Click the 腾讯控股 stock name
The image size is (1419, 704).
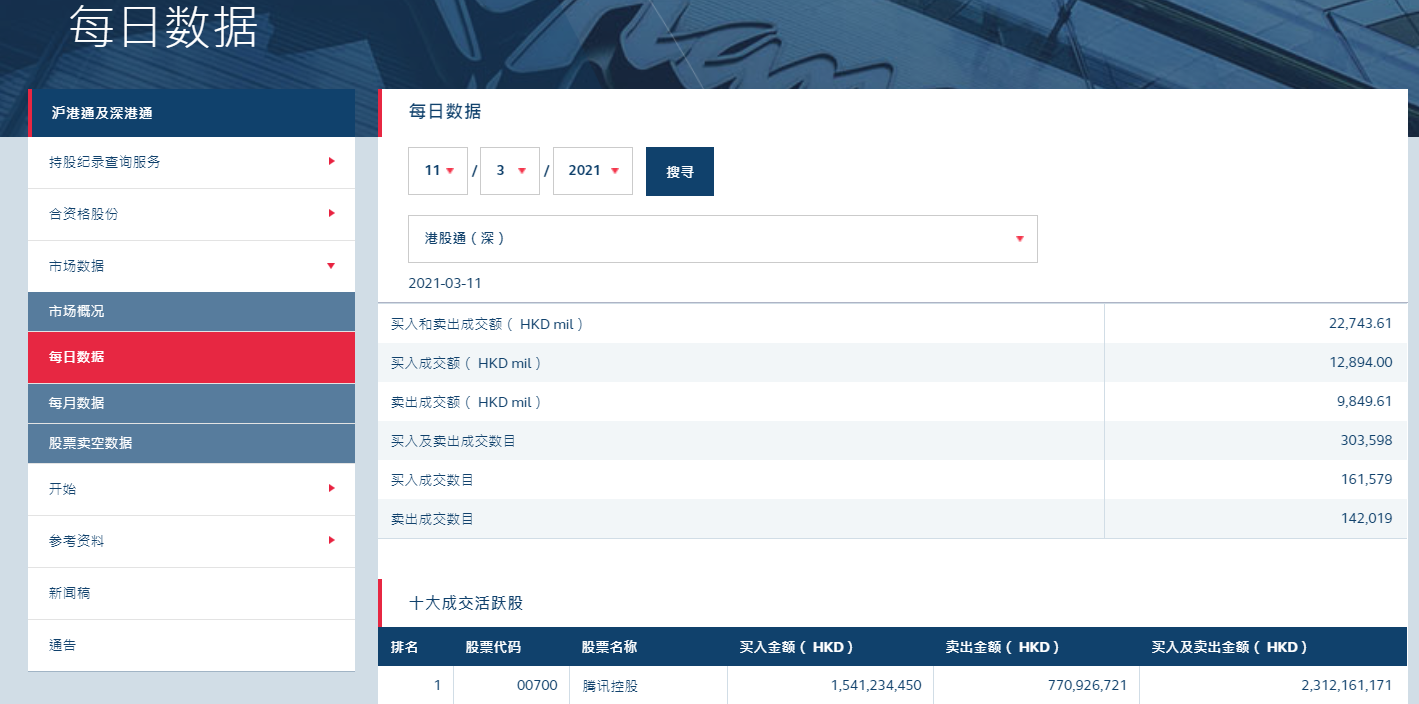pos(610,686)
